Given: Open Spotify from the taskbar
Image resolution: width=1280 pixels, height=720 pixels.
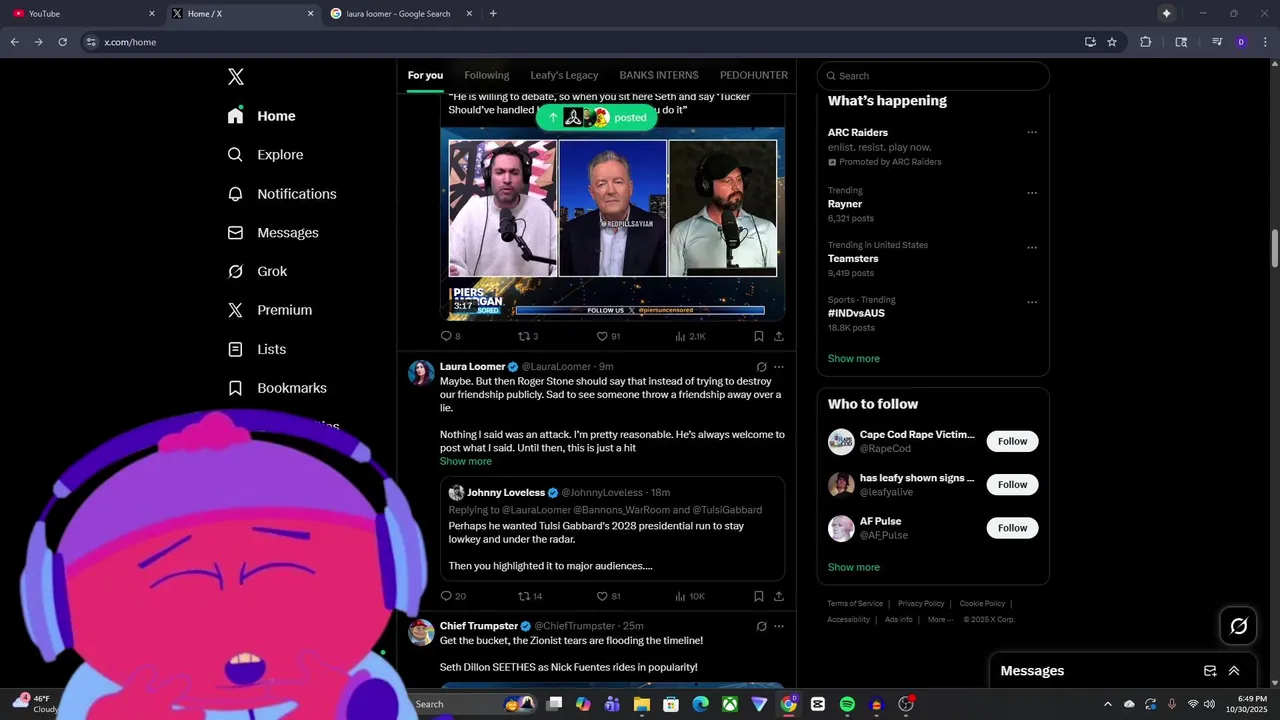Looking at the screenshot, I should (847, 704).
